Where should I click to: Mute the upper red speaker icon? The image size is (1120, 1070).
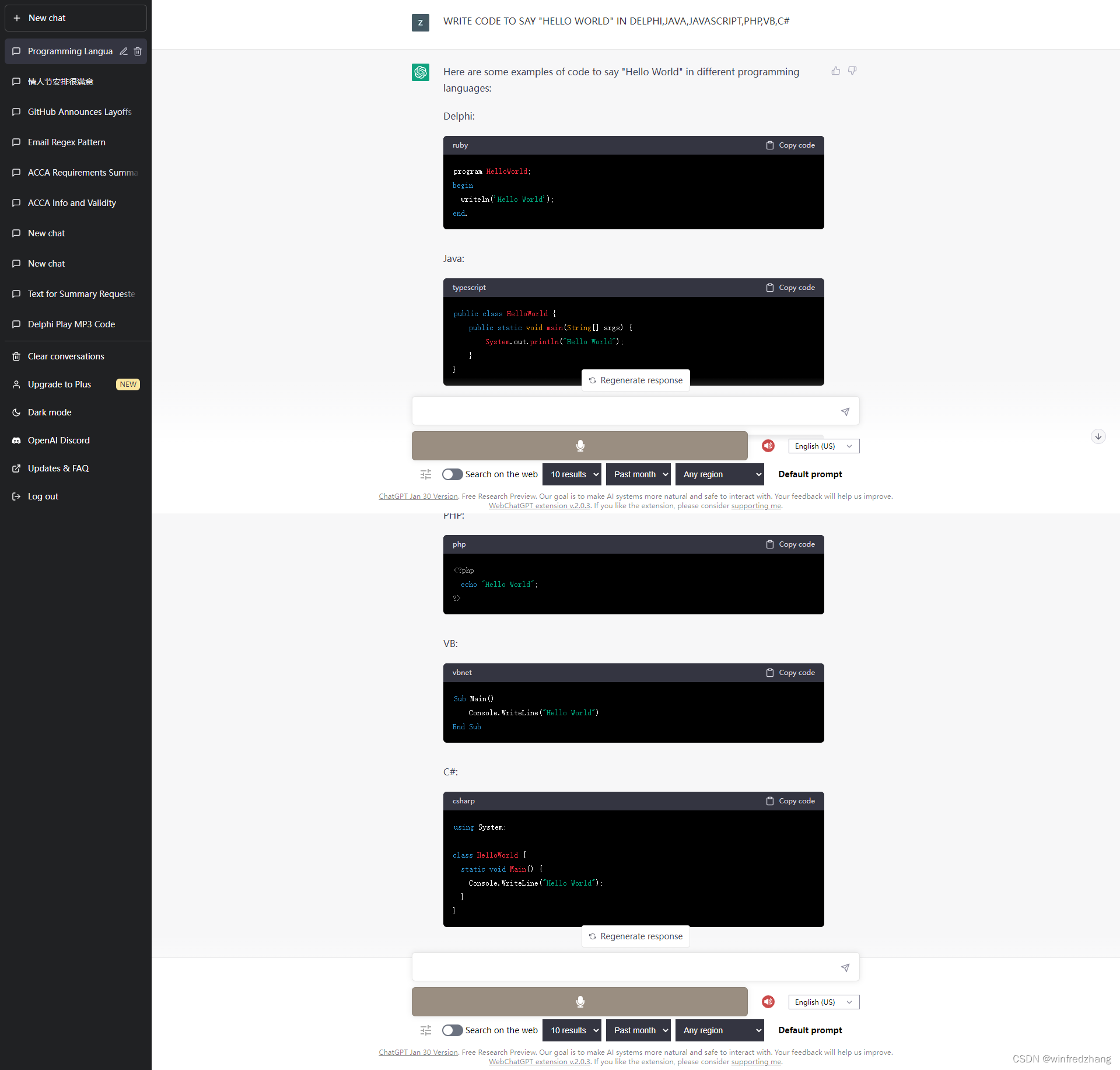click(x=768, y=446)
